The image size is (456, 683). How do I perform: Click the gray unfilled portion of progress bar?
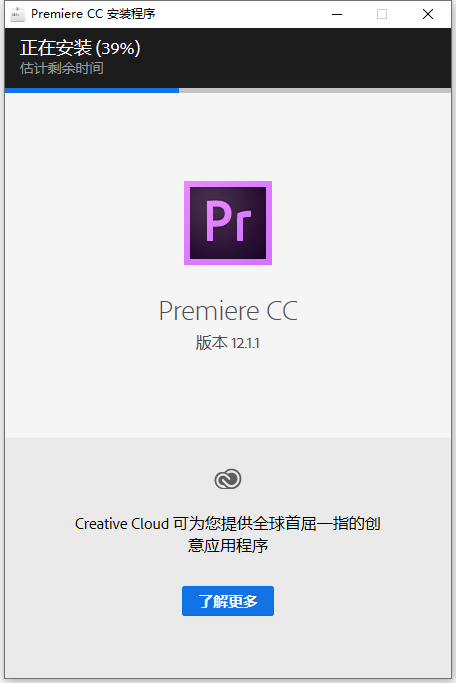(x=315, y=90)
